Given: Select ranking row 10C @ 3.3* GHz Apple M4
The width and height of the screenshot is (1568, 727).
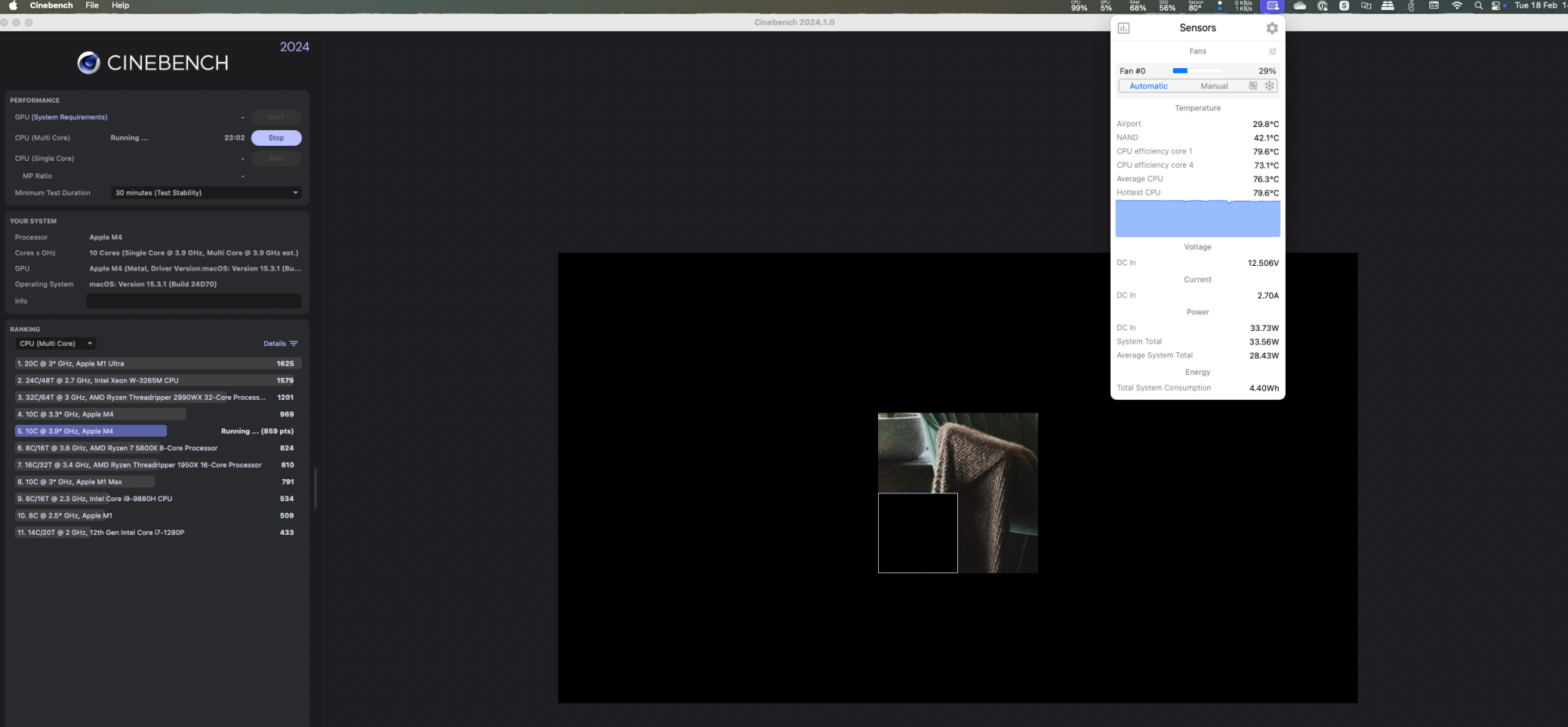Looking at the screenshot, I should pyautogui.click(x=158, y=414).
